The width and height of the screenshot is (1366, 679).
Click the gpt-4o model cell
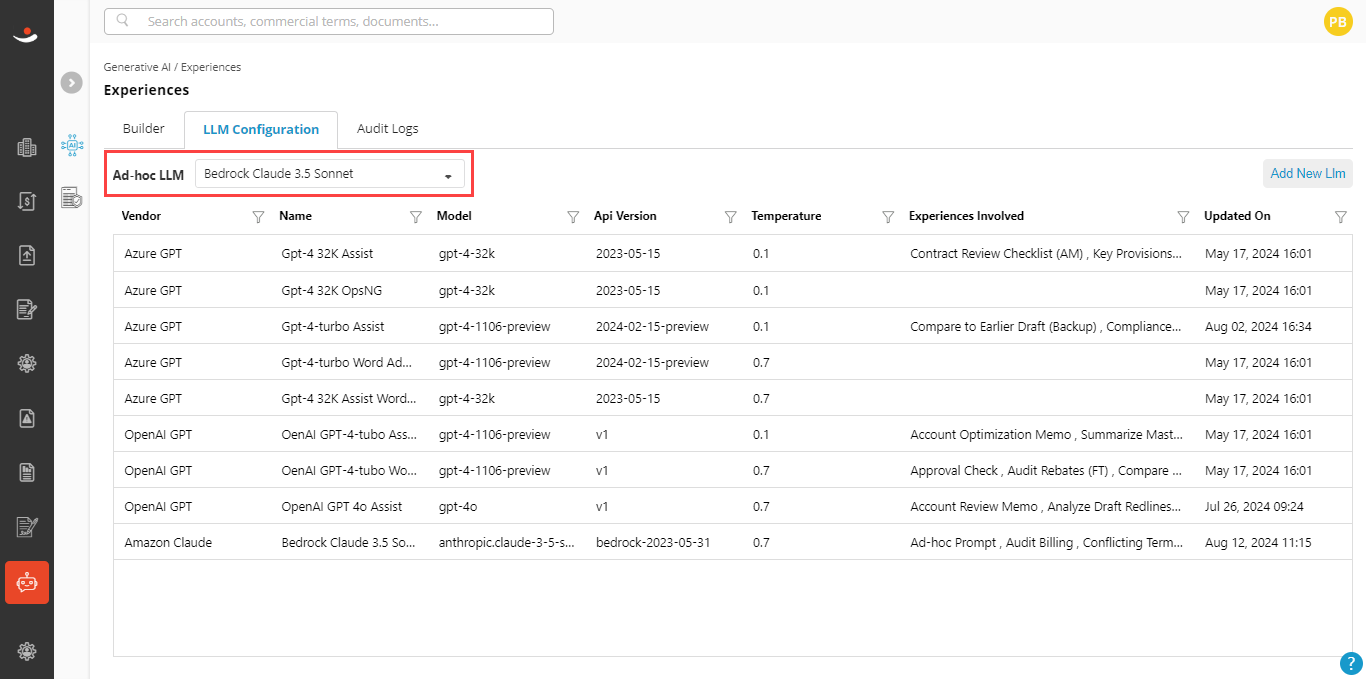click(x=458, y=506)
